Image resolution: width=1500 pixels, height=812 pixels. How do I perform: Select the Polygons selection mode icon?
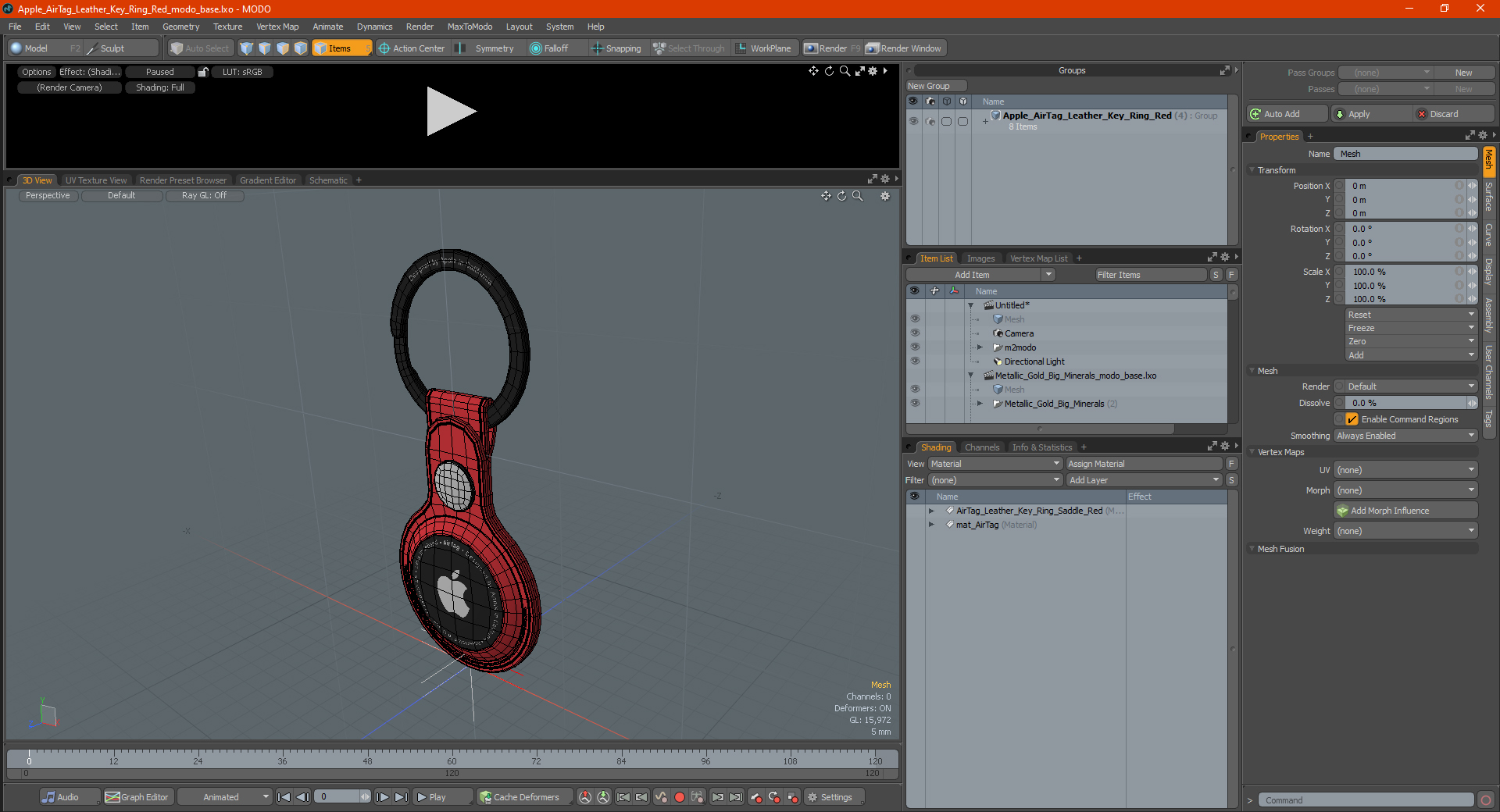pyautogui.click(x=283, y=48)
